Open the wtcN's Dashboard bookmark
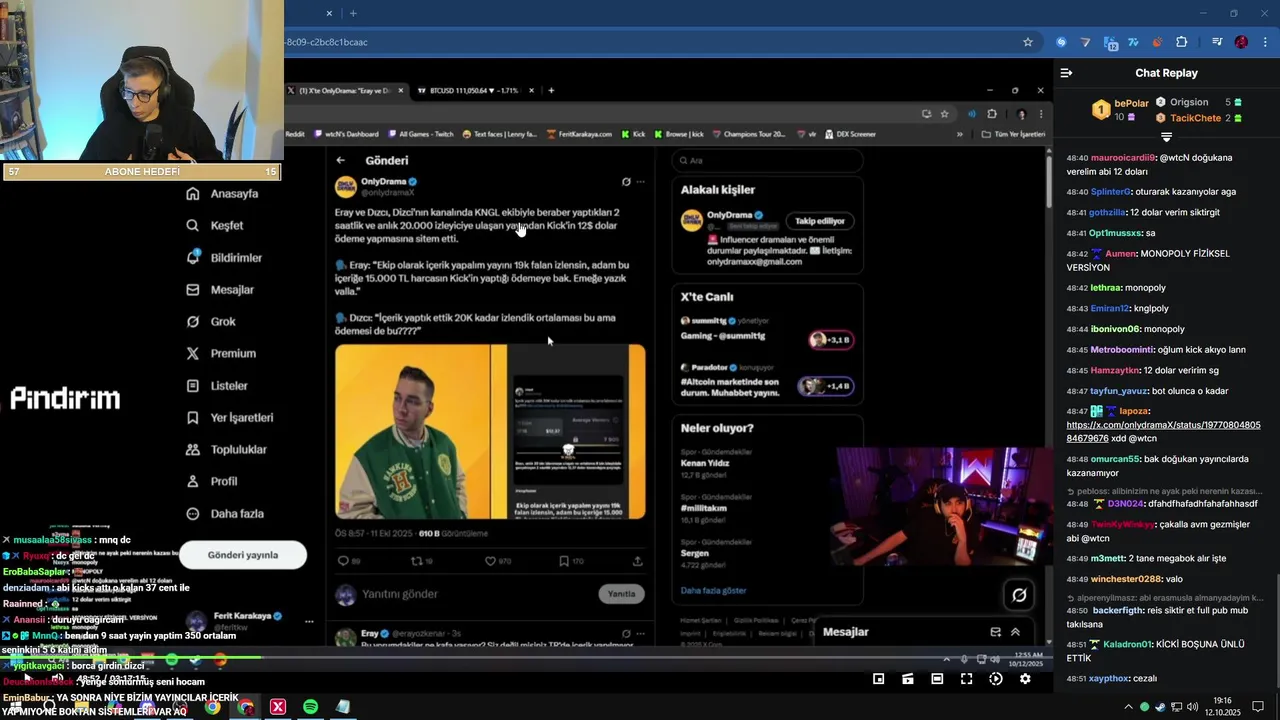1280x720 pixels. click(x=346, y=134)
